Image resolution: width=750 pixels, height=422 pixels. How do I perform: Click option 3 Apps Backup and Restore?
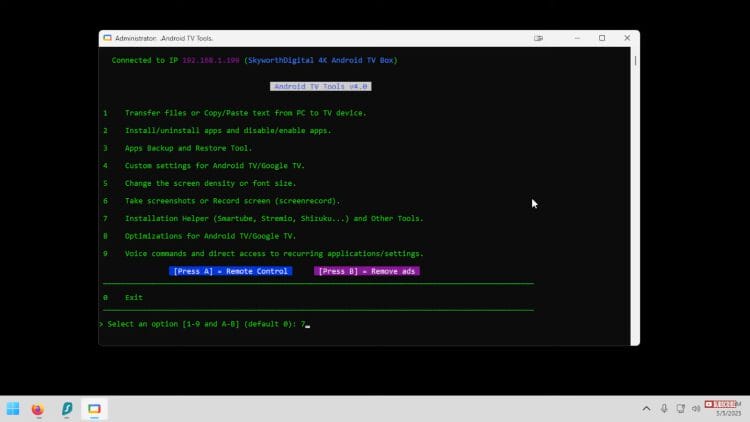(188, 148)
